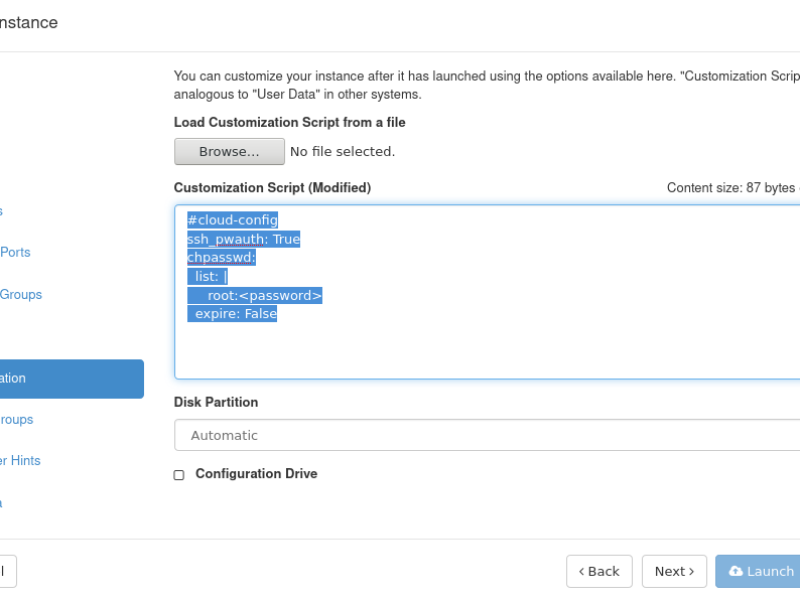Click inside the Customization Script text area
The image size is (800, 600).
pyautogui.click(x=487, y=292)
